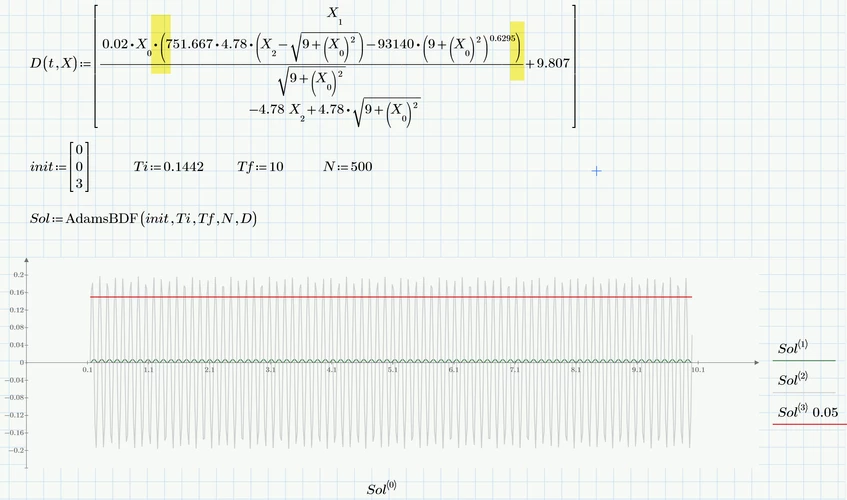Select the 0.6295 exponent value
The height and width of the screenshot is (500, 847).
(502, 39)
